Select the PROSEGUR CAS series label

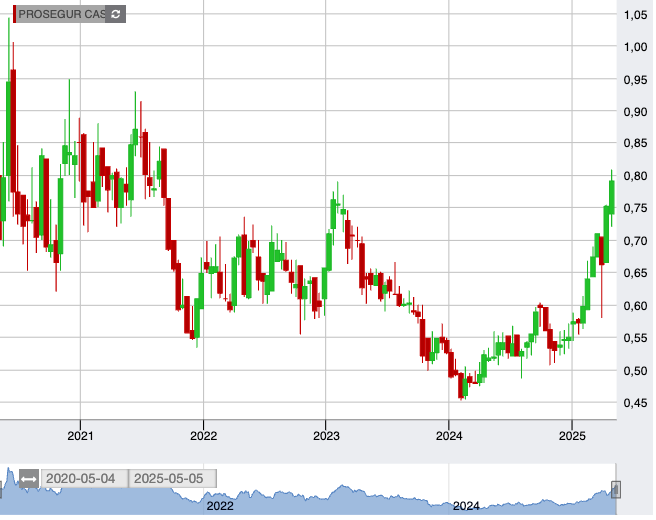pyautogui.click(x=62, y=14)
